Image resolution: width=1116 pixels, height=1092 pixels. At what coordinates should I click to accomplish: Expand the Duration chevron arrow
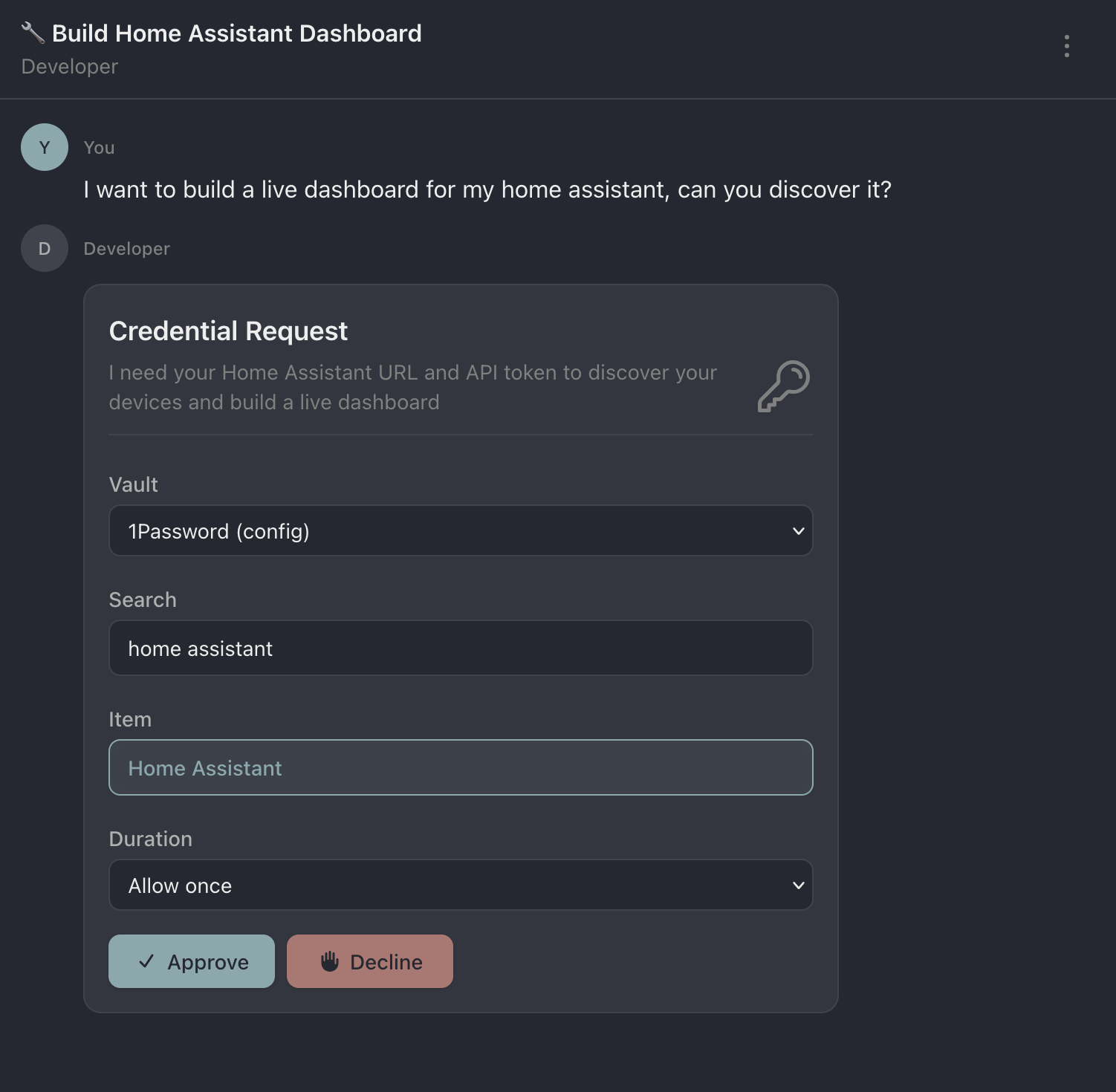click(798, 885)
